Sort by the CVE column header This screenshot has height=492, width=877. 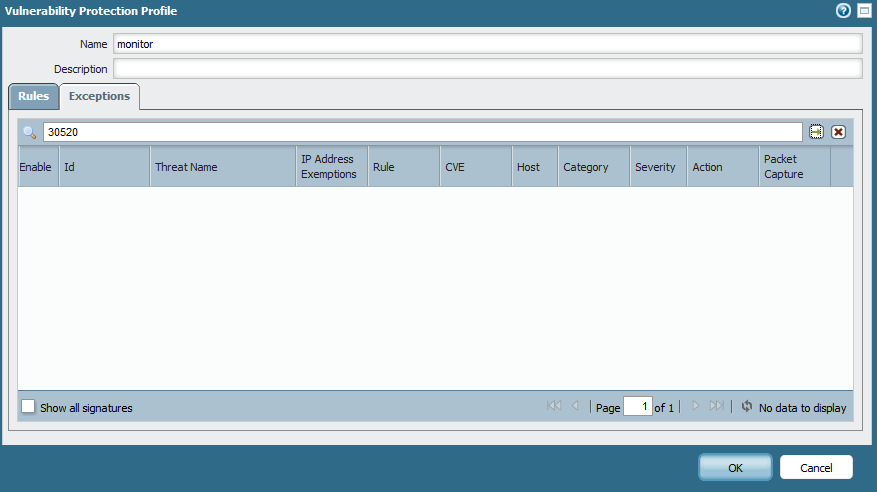click(476, 167)
